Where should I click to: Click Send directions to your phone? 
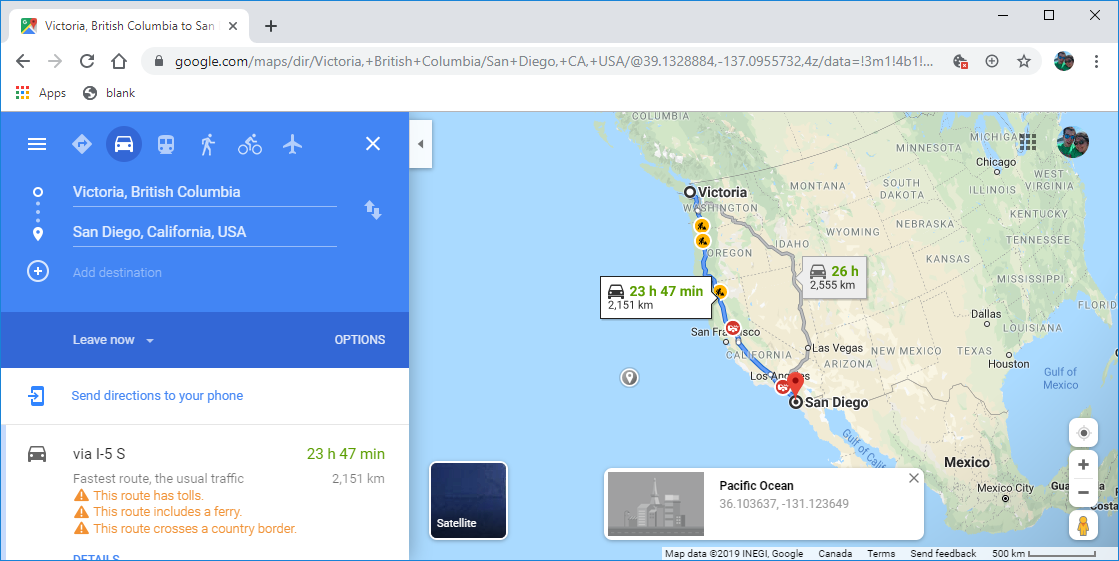[x=157, y=395]
